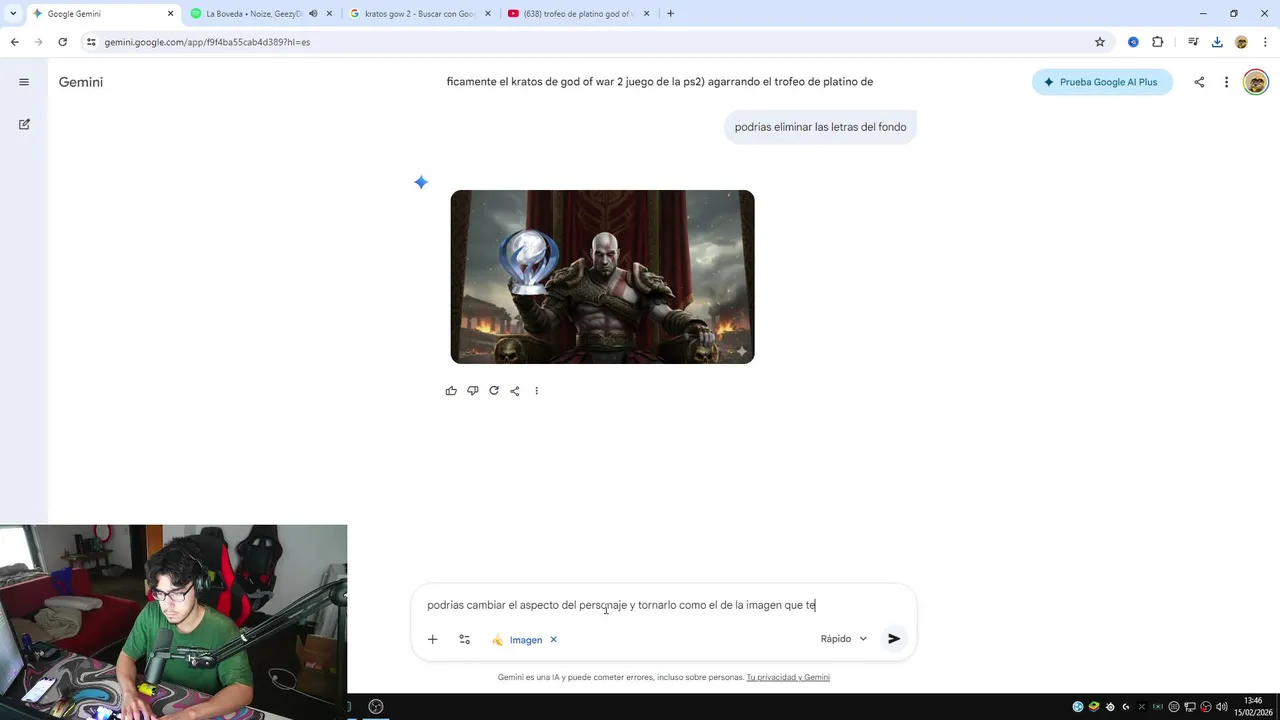Open Tu privacidad y Gemini link

pyautogui.click(x=788, y=677)
